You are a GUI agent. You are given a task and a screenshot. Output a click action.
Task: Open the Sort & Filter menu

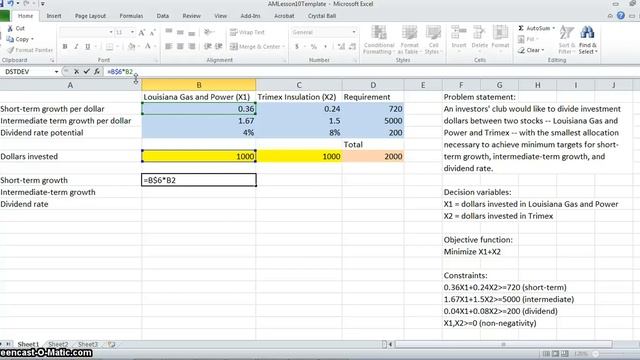[x=567, y=40]
